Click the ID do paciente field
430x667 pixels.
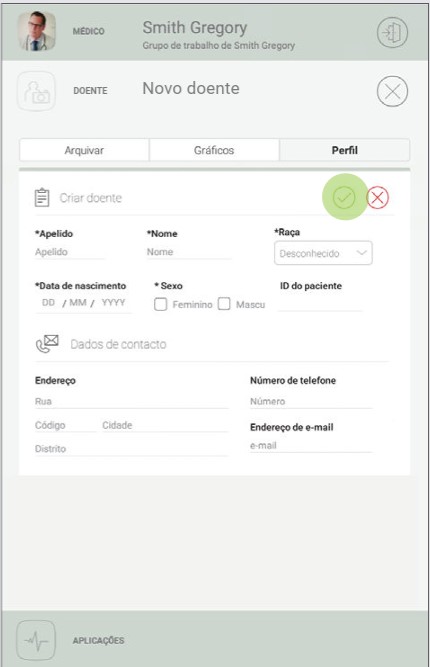[320, 304]
